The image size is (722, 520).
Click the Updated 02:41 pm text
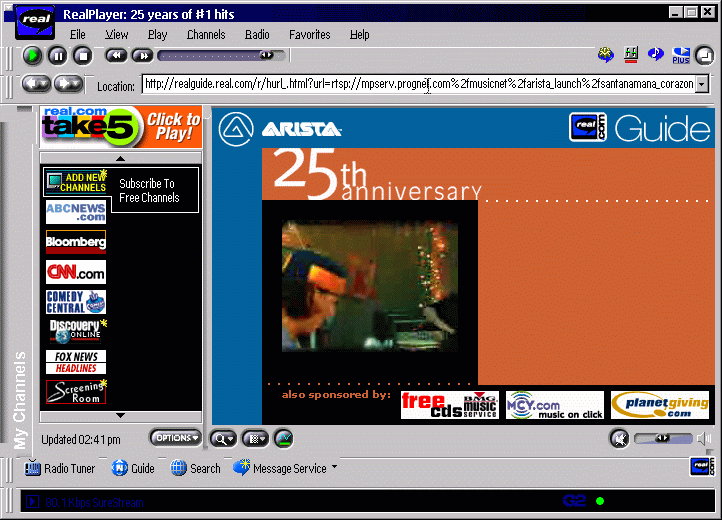(x=81, y=440)
